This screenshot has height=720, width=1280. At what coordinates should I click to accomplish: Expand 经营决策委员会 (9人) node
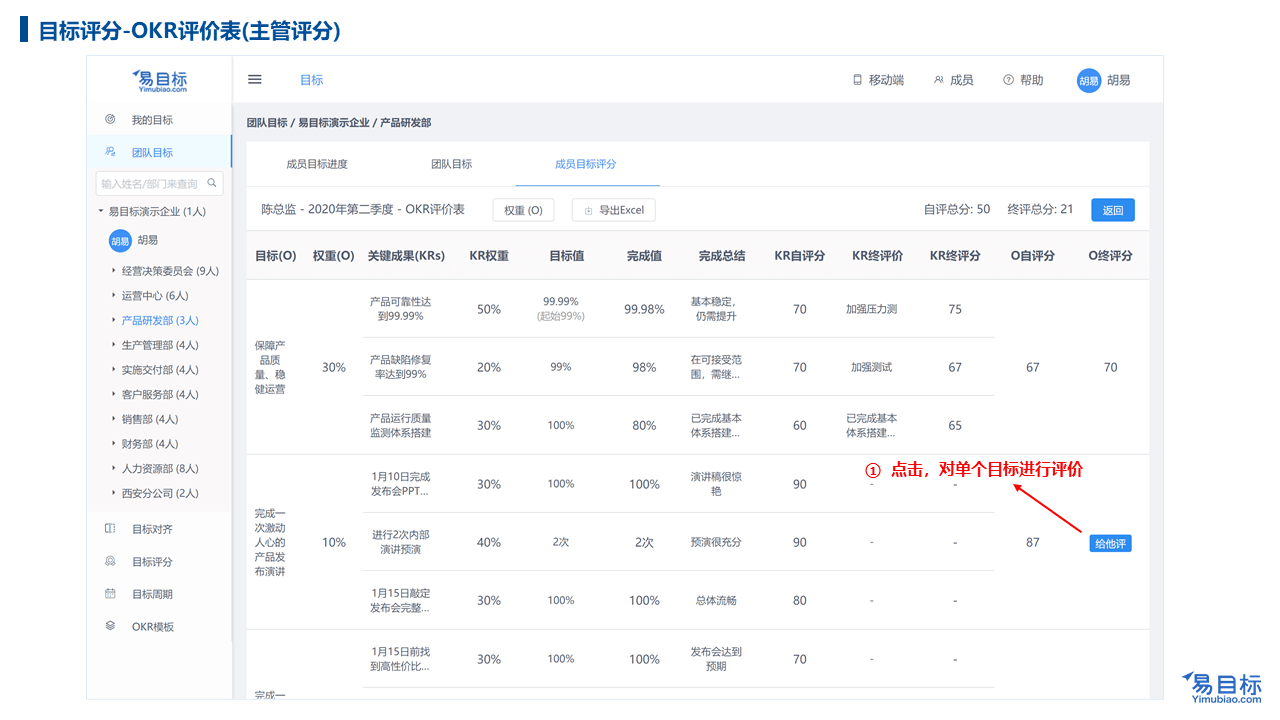(113, 271)
